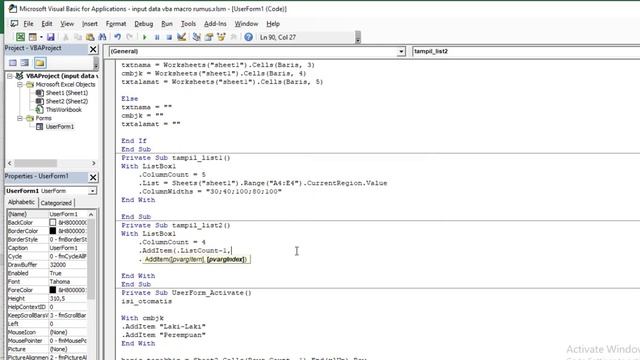Click the Copy toolbar icon
640x360 pixels.
78,37
